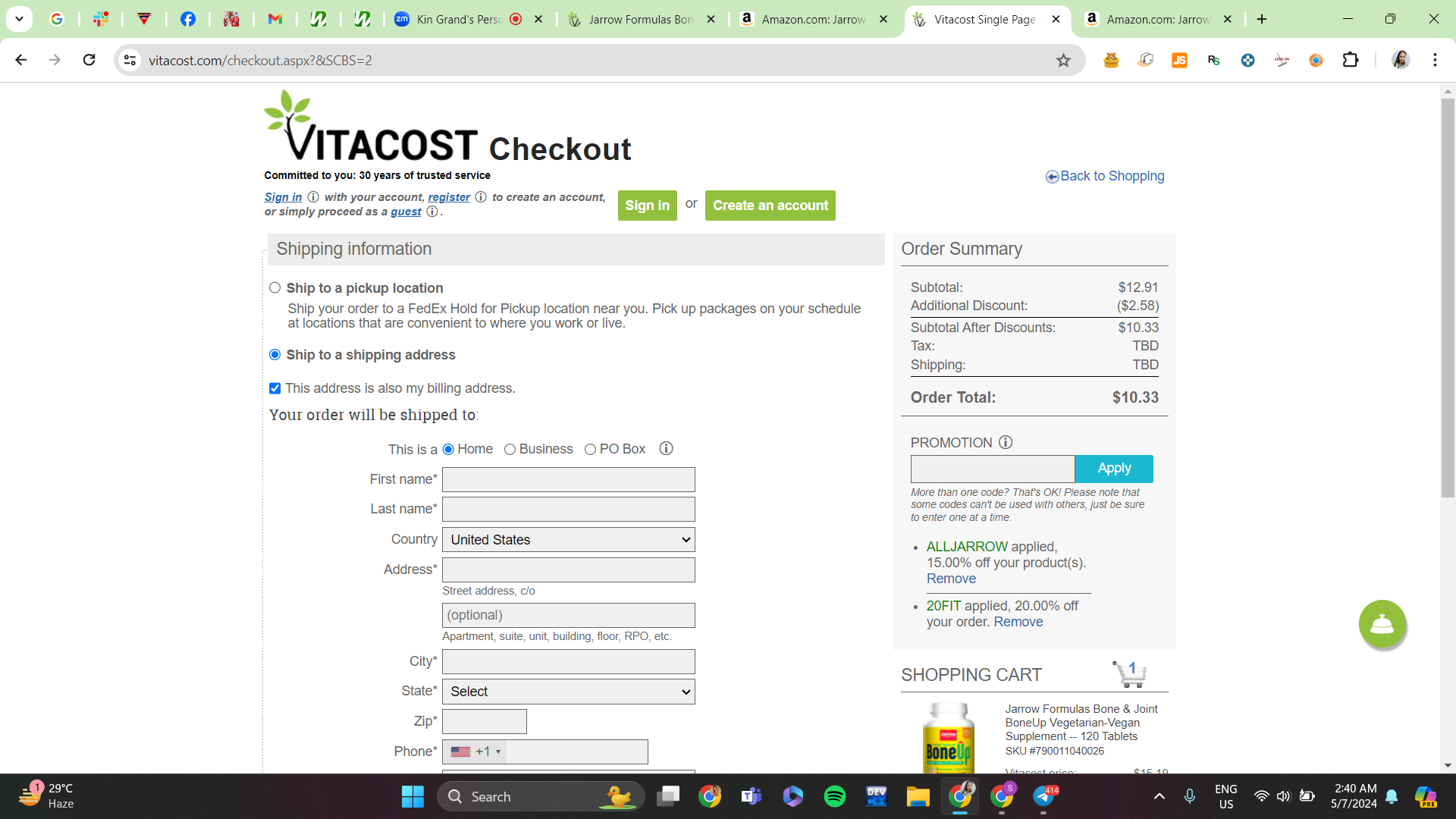This screenshot has width=1456, height=819.
Task: Bookmark this page with star icon
Action: click(x=1063, y=60)
